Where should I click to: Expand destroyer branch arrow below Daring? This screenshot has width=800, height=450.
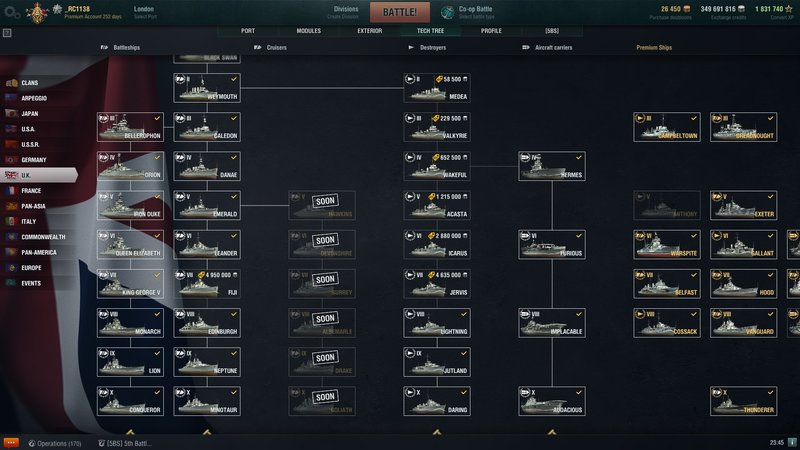[437, 432]
